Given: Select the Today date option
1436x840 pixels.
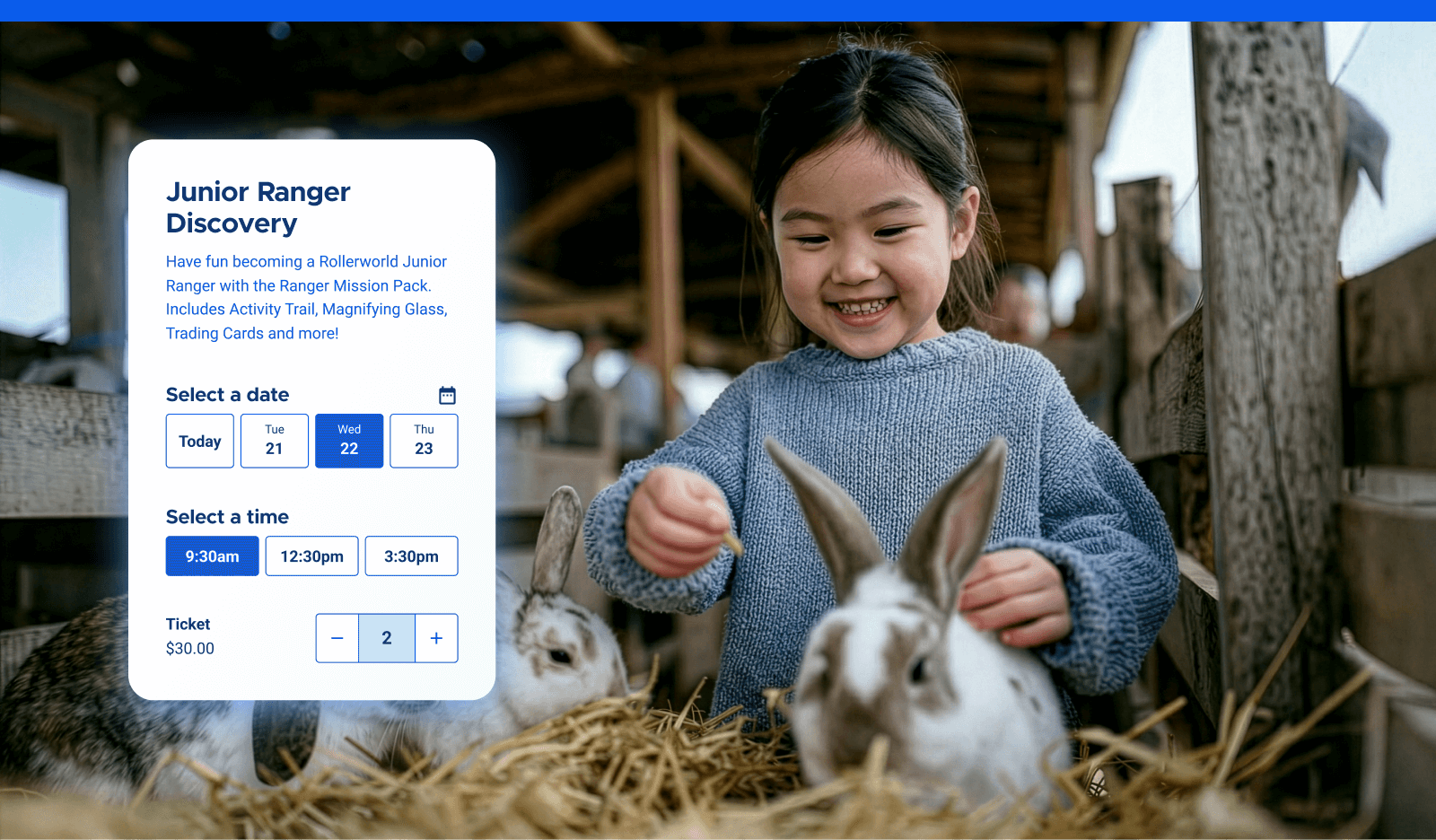Looking at the screenshot, I should tap(200, 441).
